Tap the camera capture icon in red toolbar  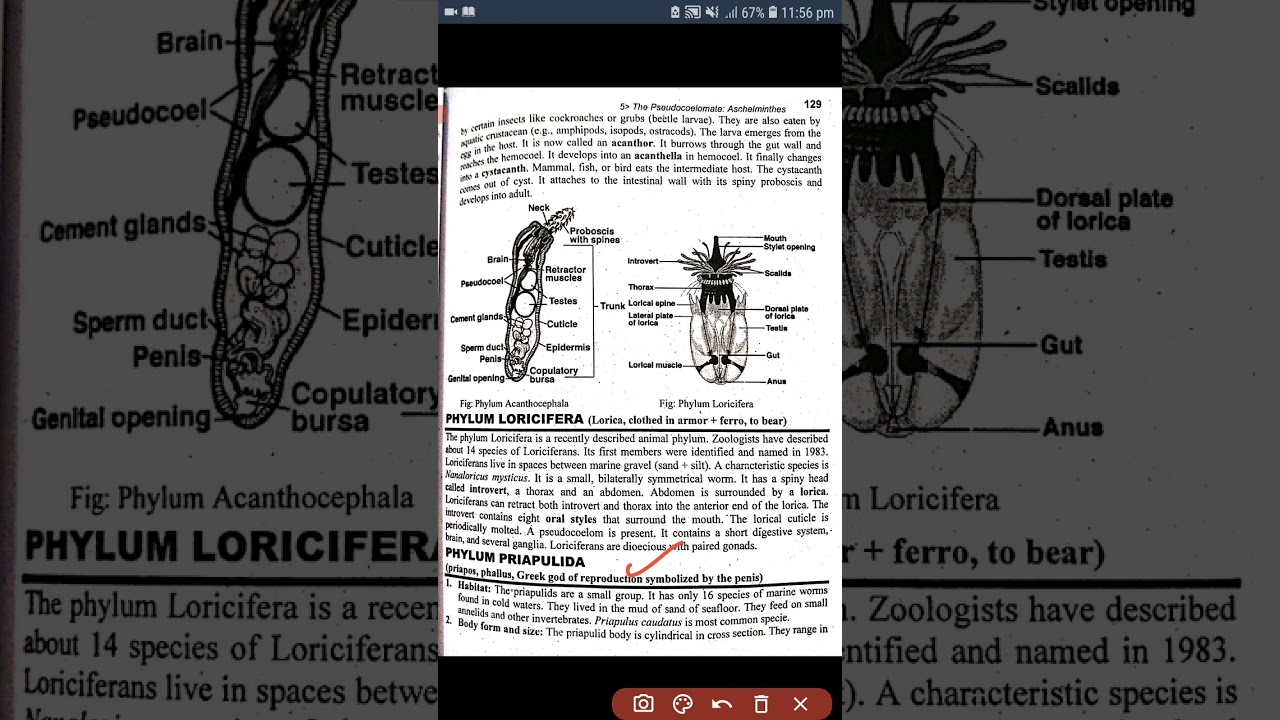click(x=643, y=704)
